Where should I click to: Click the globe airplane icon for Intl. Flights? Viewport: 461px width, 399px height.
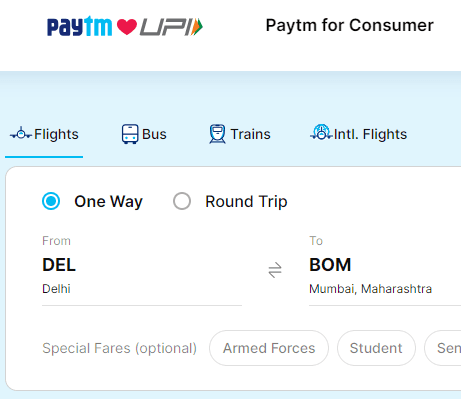tap(321, 132)
